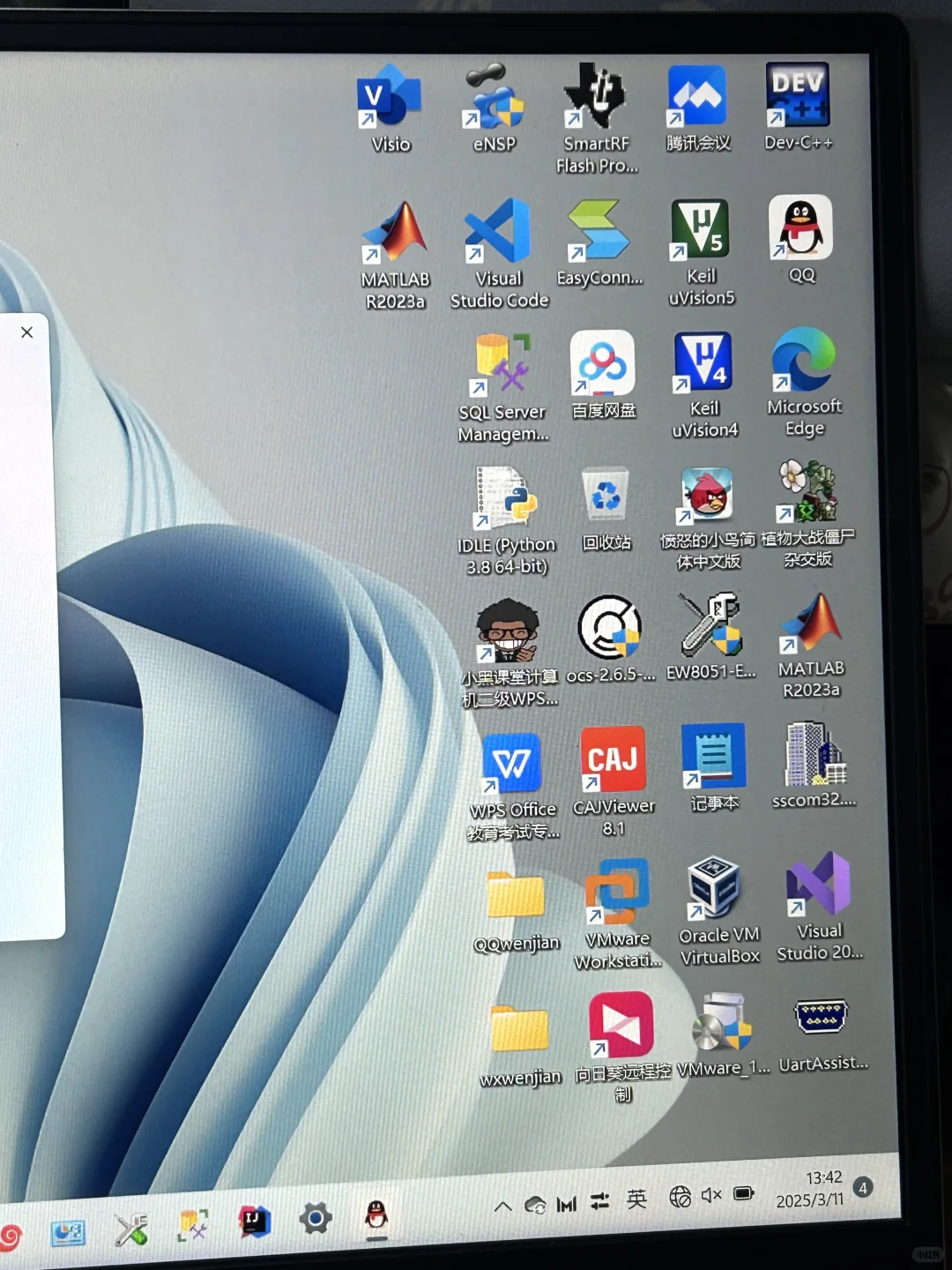Open the WPS Office 教育考试专 shortcut
This screenshot has width=952, height=1270.
point(513,787)
